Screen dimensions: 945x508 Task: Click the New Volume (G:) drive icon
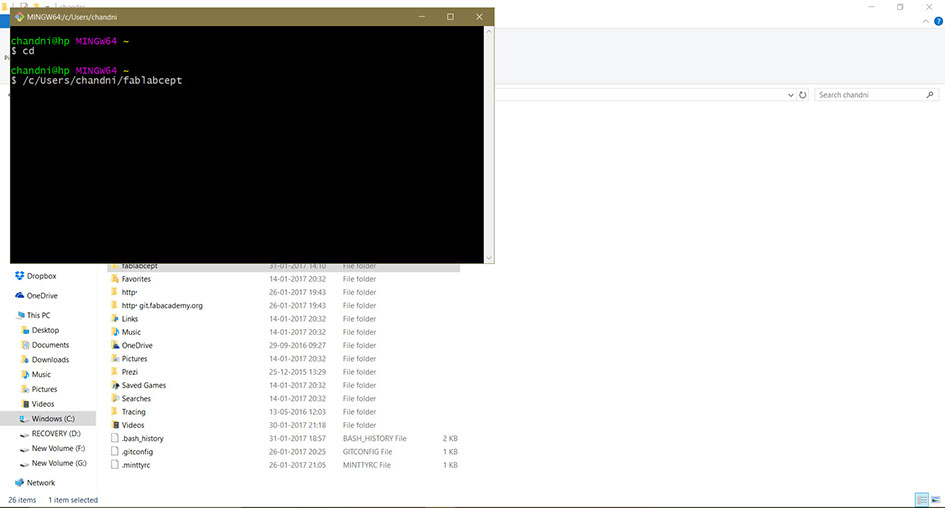[25, 463]
